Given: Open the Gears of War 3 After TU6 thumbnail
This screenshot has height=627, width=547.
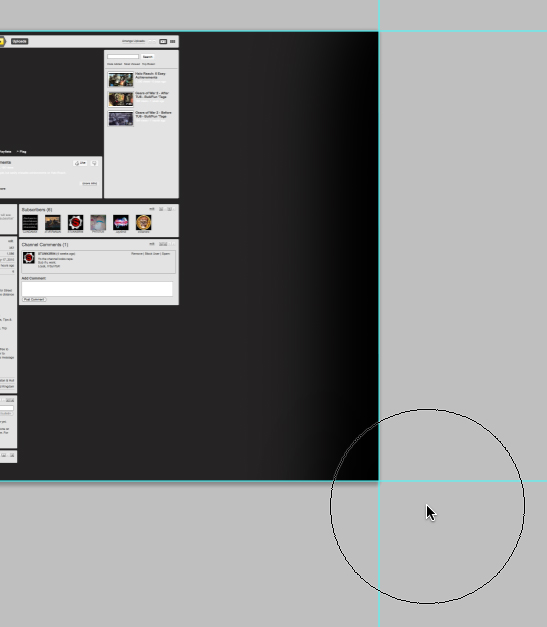Looking at the screenshot, I should (121, 99).
